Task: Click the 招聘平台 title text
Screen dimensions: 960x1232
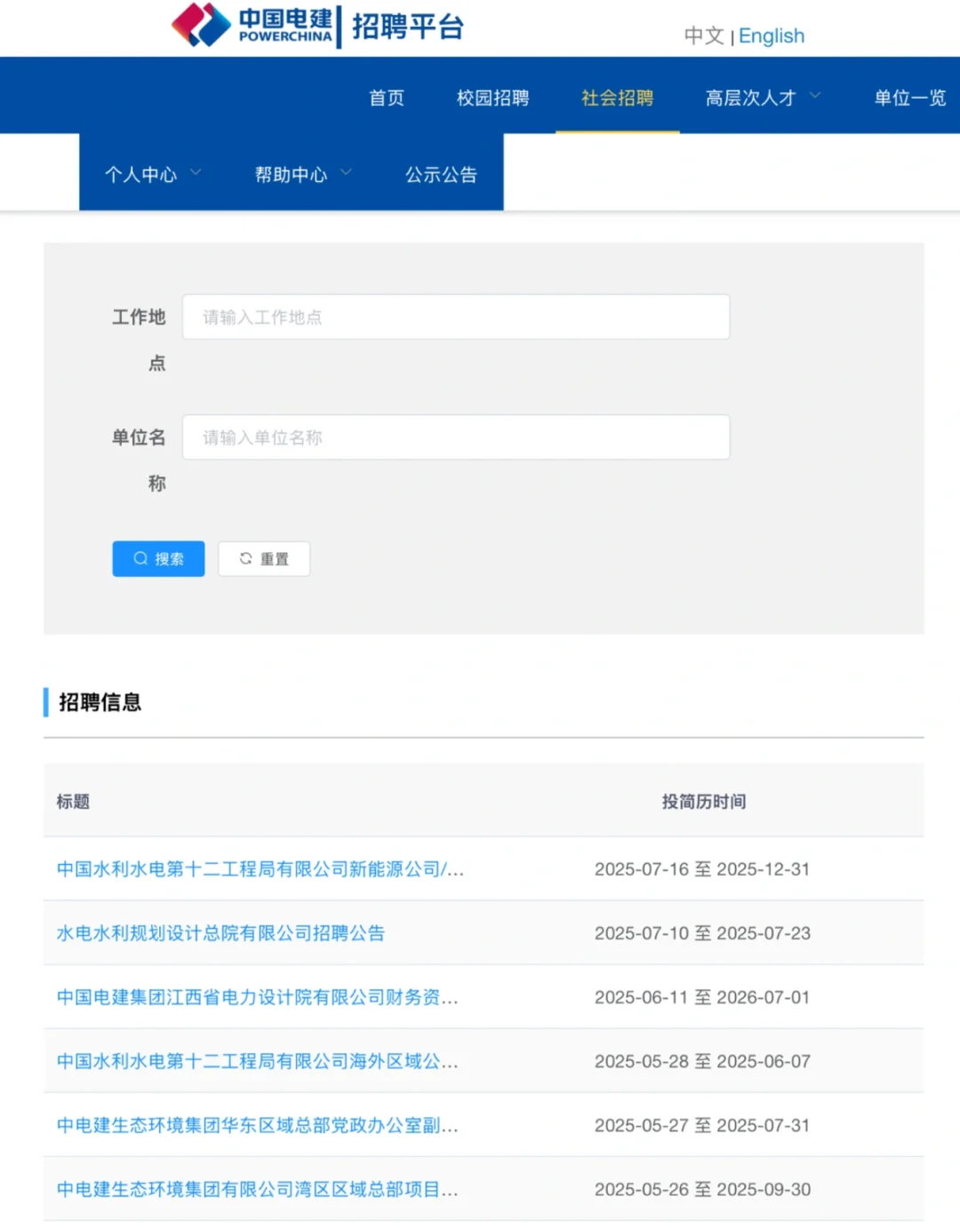Action: click(408, 26)
